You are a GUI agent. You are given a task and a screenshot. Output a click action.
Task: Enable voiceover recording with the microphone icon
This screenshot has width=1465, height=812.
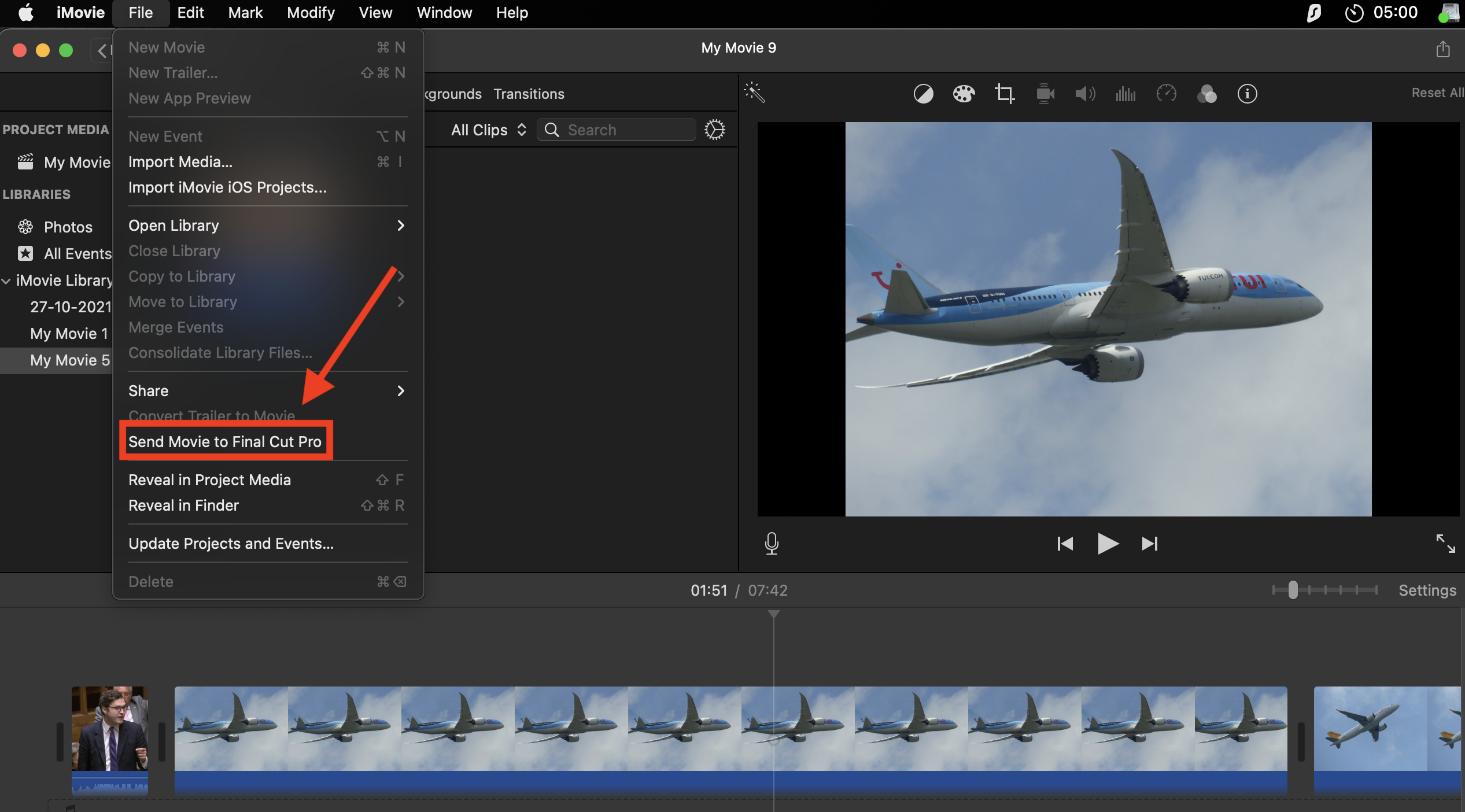[772, 543]
